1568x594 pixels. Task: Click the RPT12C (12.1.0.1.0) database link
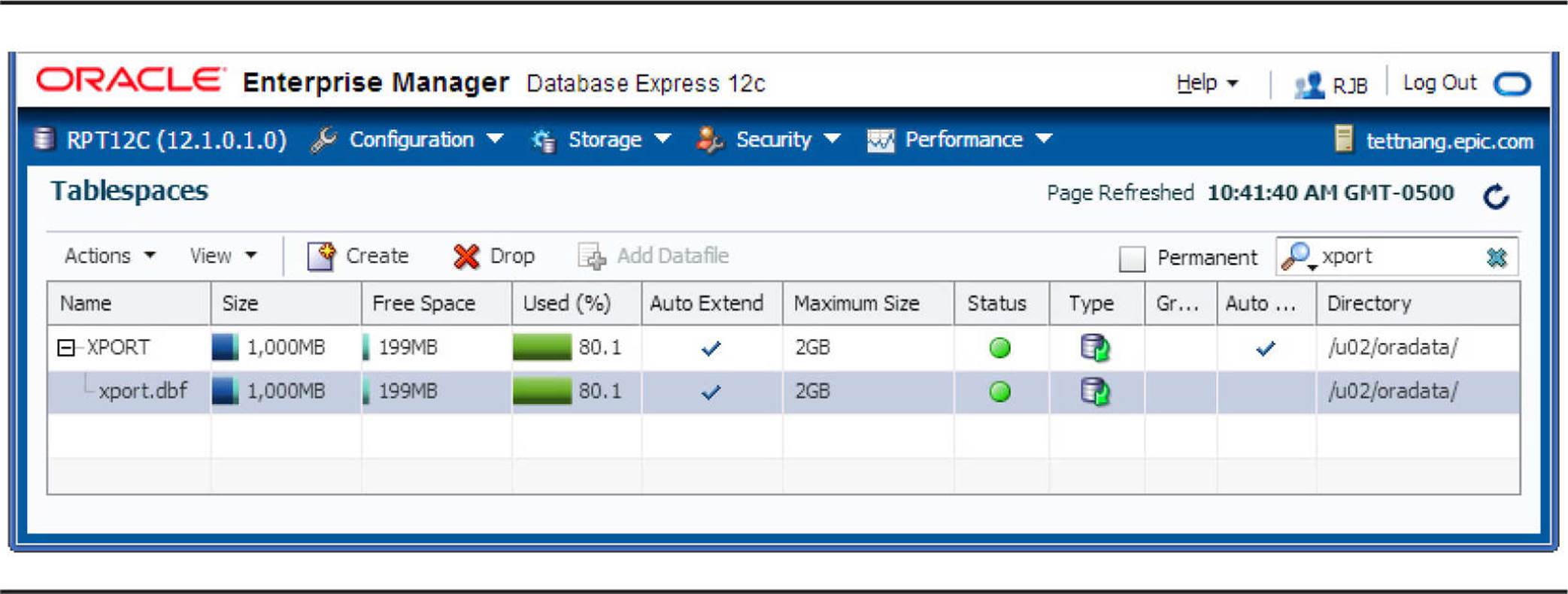176,140
